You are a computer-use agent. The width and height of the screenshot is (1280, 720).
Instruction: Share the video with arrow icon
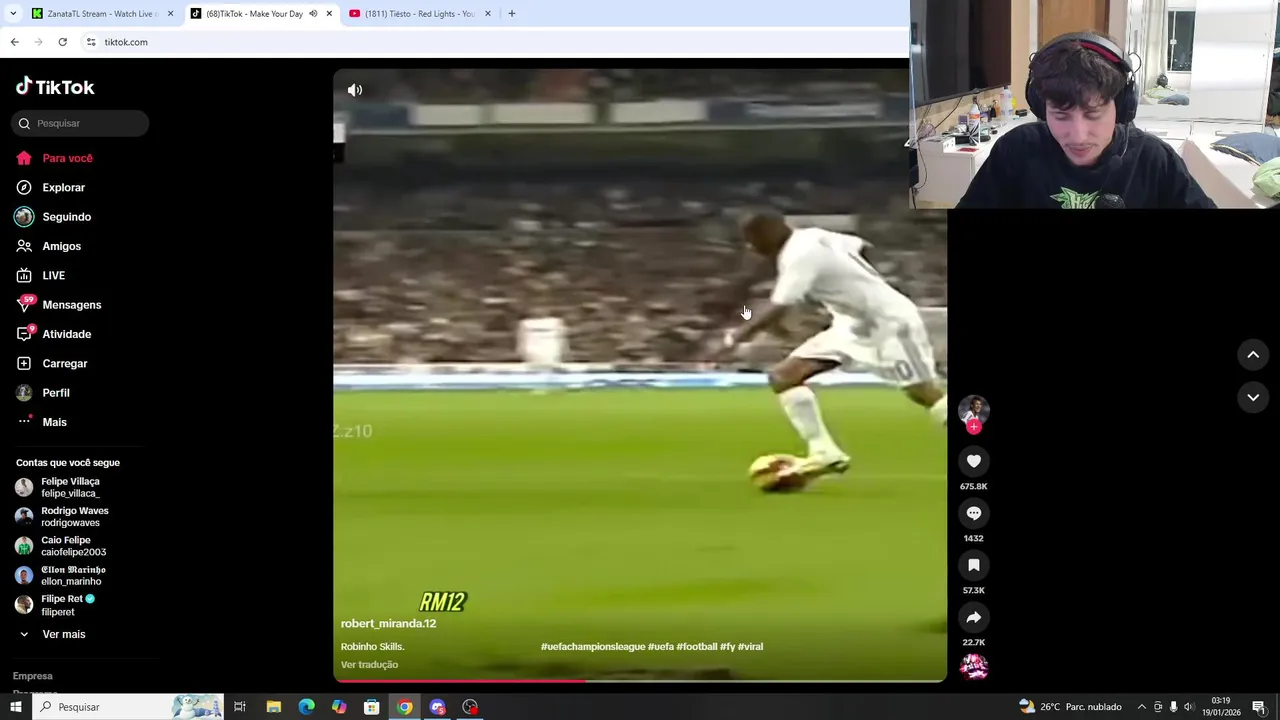(974, 617)
